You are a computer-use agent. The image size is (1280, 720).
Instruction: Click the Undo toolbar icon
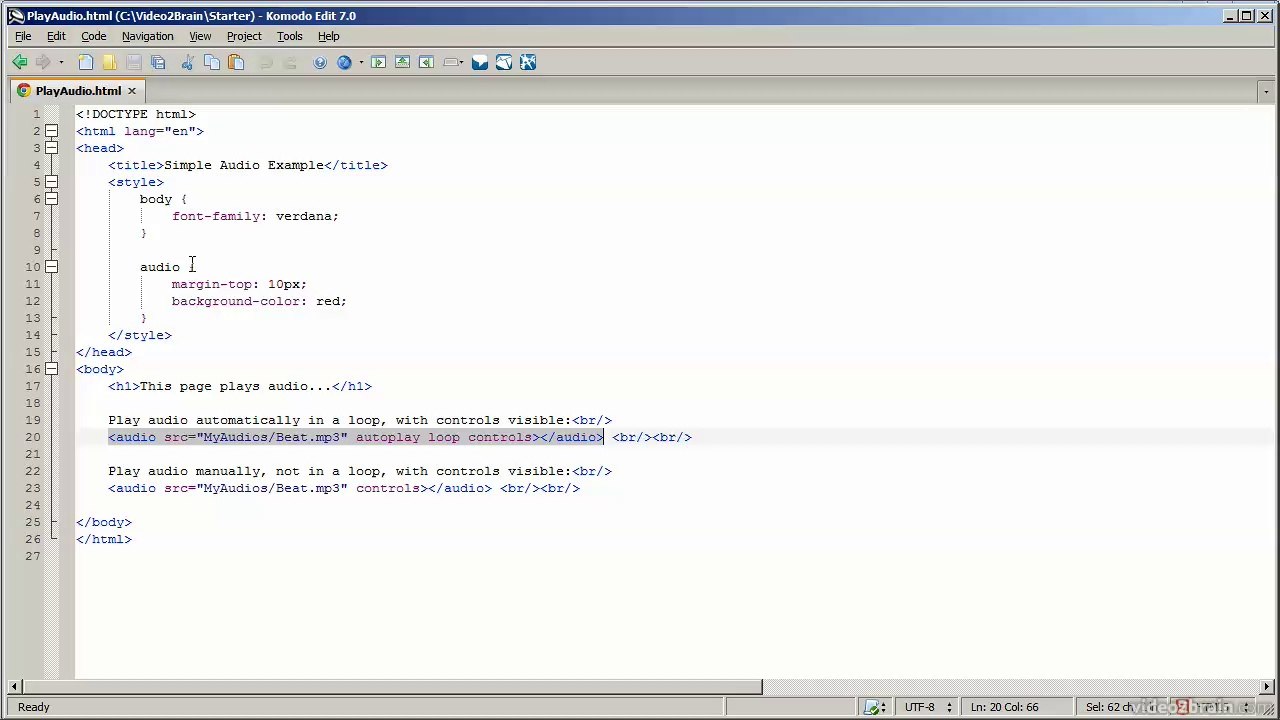(265, 63)
